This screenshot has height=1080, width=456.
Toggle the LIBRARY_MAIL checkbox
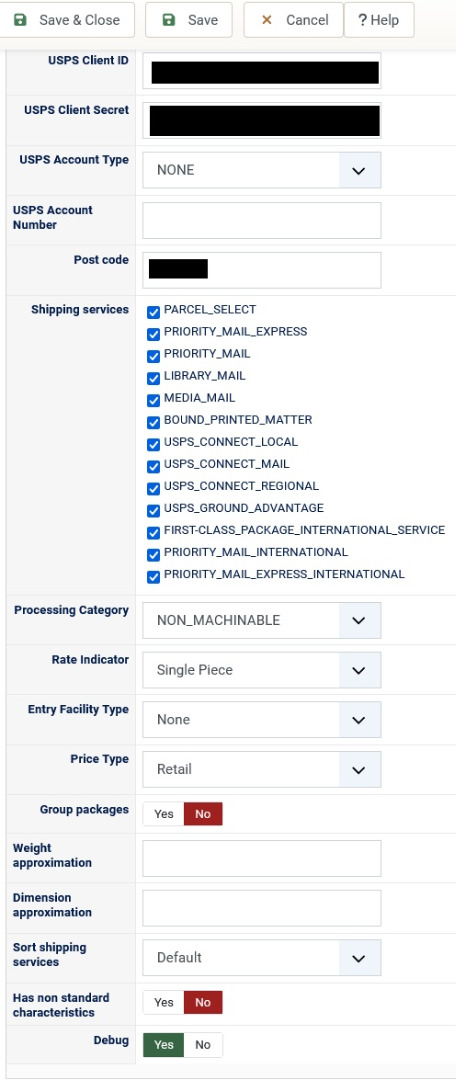pyautogui.click(x=154, y=379)
